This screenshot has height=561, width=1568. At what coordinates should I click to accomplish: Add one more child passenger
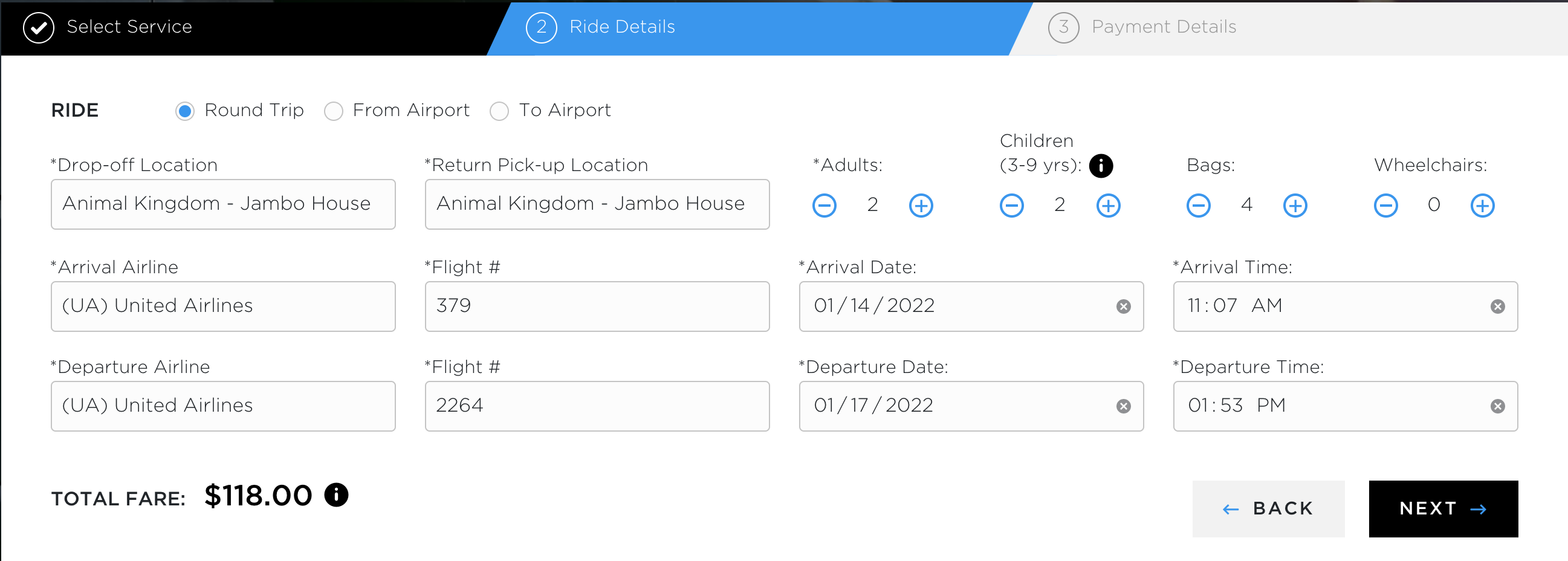1108,205
